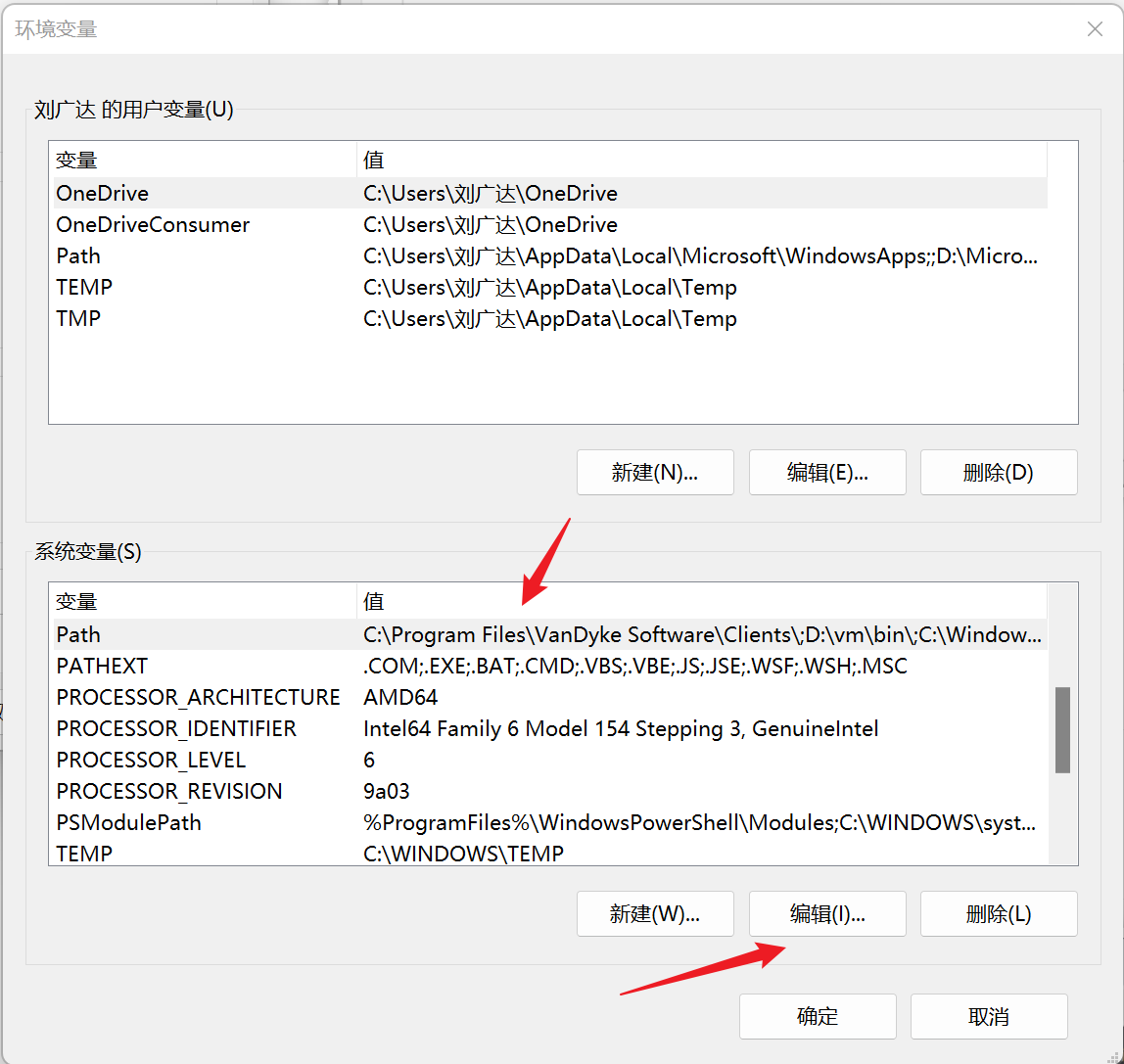Select the PROCESSOR_LEVEL variable
Screen dimensions: 1124x1064
(550, 760)
